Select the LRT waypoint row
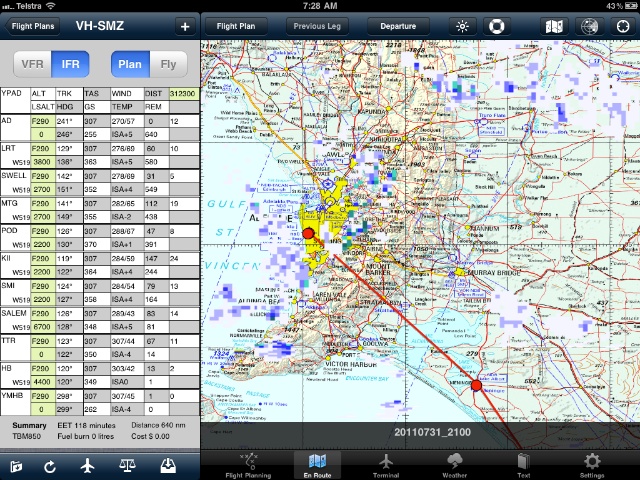Image resolution: width=640 pixels, height=480 pixels. (x=100, y=155)
